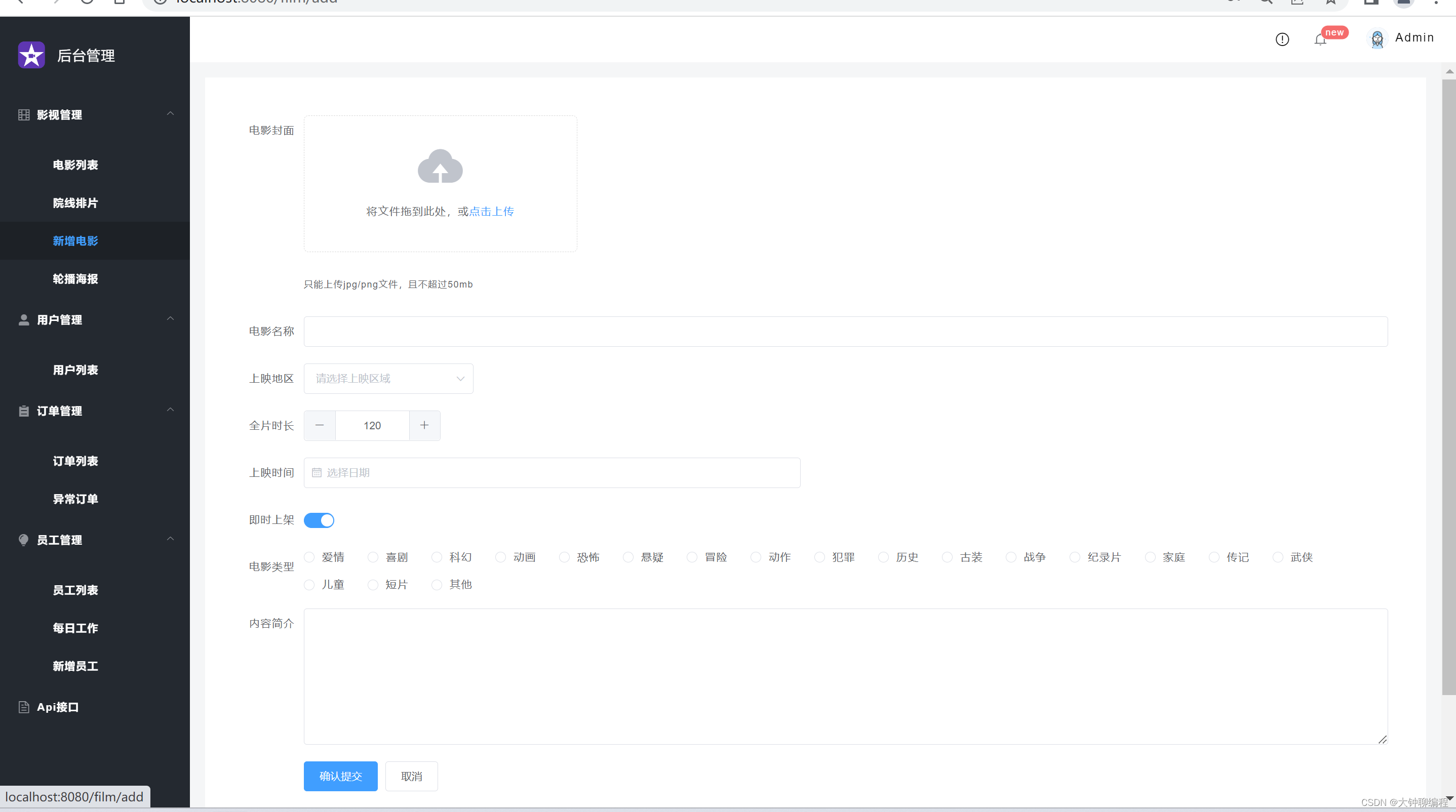This screenshot has height=812, width=1456.
Task: Choose the 儿童 radio button
Action: click(x=309, y=584)
